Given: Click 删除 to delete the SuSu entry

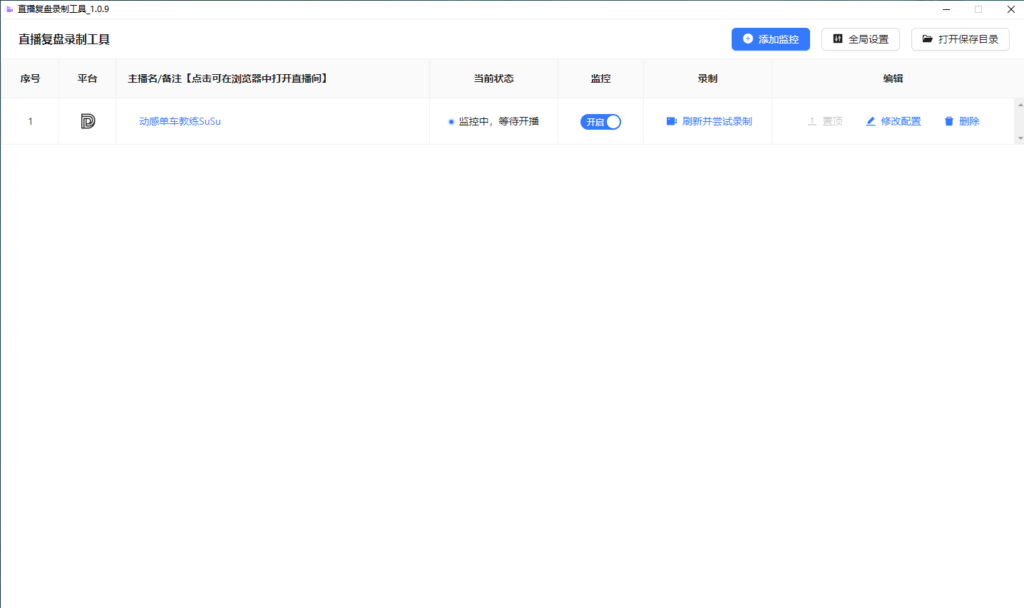Looking at the screenshot, I should (x=967, y=121).
